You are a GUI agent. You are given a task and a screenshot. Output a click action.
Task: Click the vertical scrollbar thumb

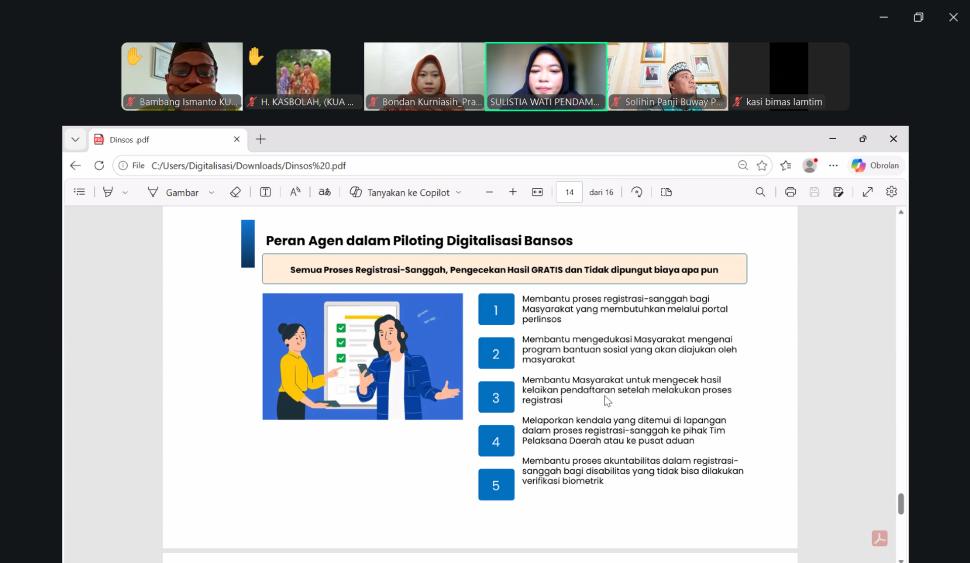[x=901, y=504]
